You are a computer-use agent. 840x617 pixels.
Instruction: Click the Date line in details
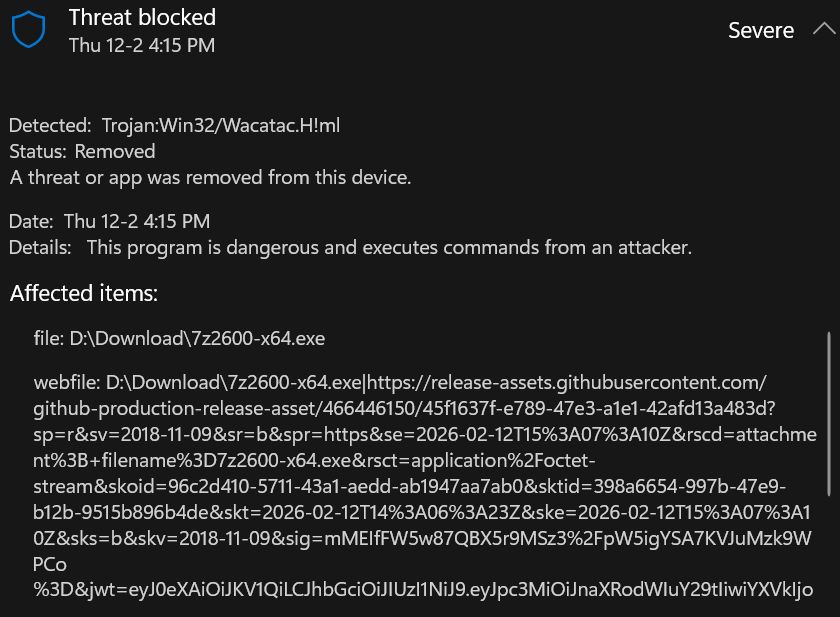(x=110, y=221)
